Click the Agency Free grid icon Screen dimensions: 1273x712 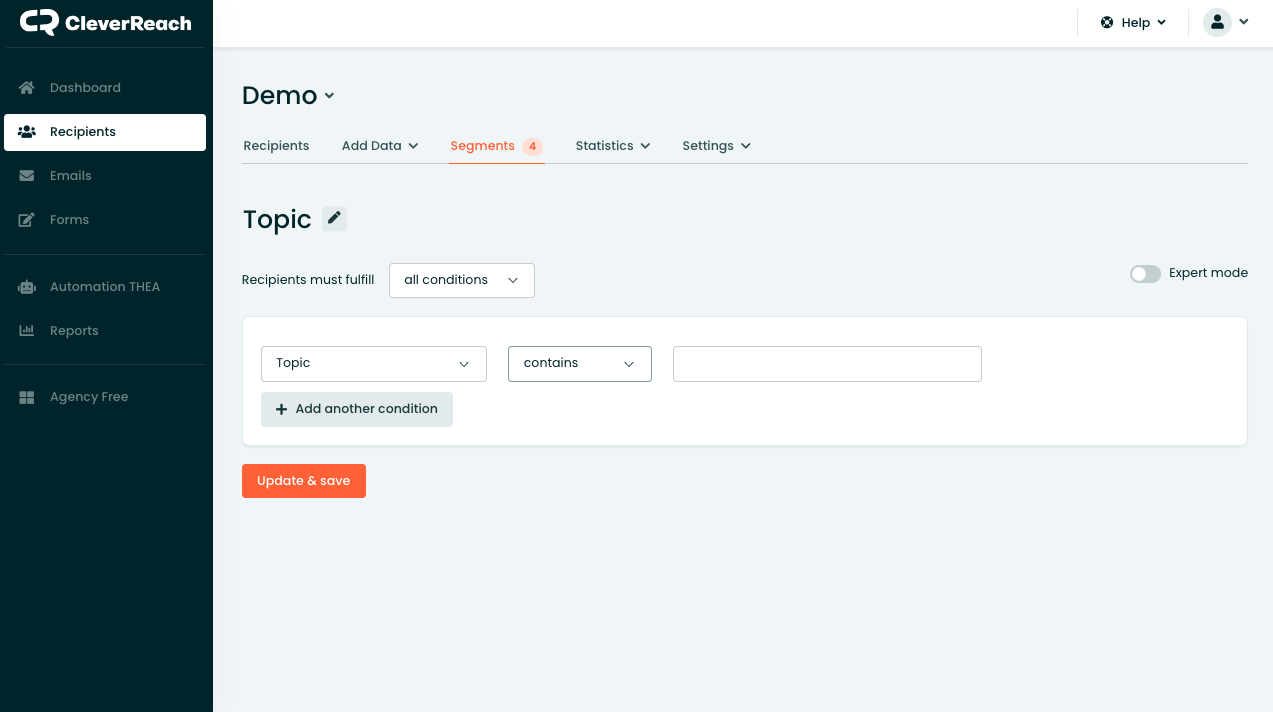[x=27, y=397]
